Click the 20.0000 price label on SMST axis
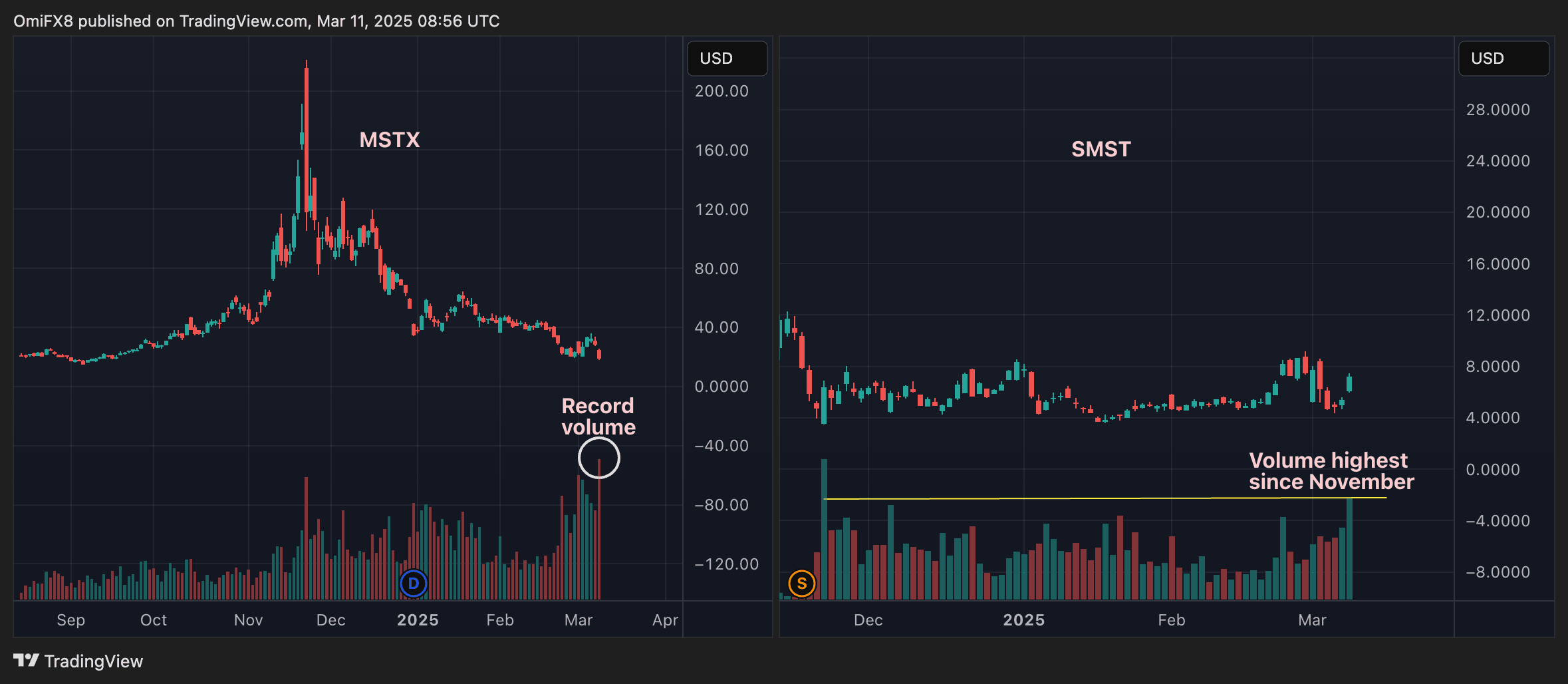The image size is (1568, 684). click(1498, 212)
